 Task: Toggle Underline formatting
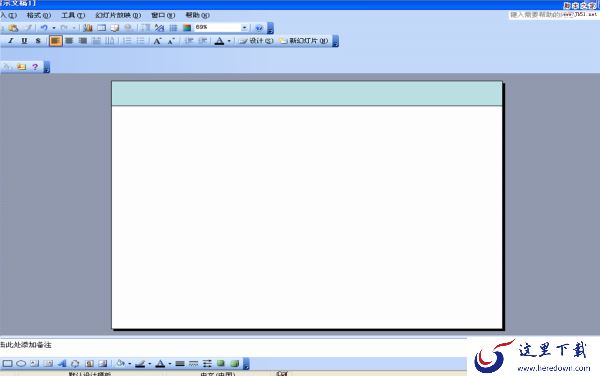[24, 41]
